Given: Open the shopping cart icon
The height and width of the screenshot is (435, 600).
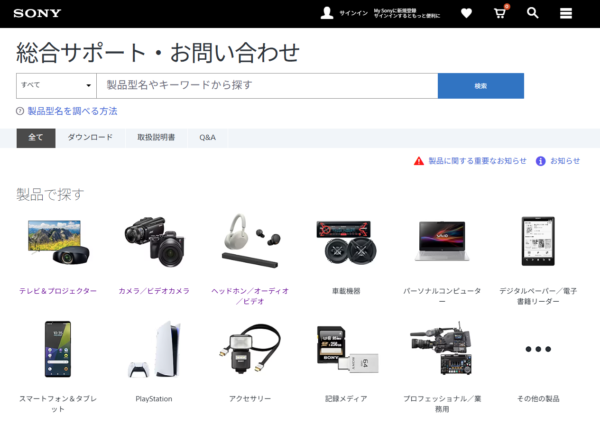Looking at the screenshot, I should (x=500, y=13).
